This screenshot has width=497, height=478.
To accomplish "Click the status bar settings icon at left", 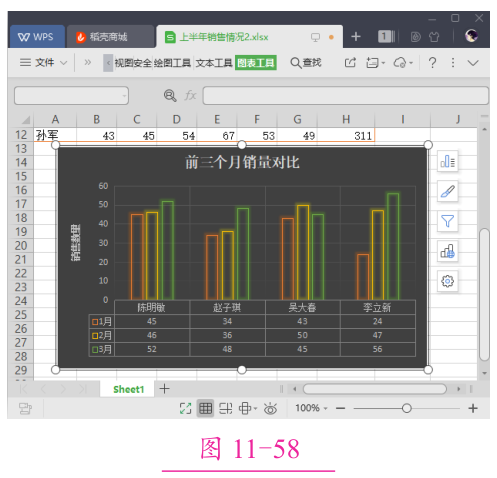I will click(25, 408).
